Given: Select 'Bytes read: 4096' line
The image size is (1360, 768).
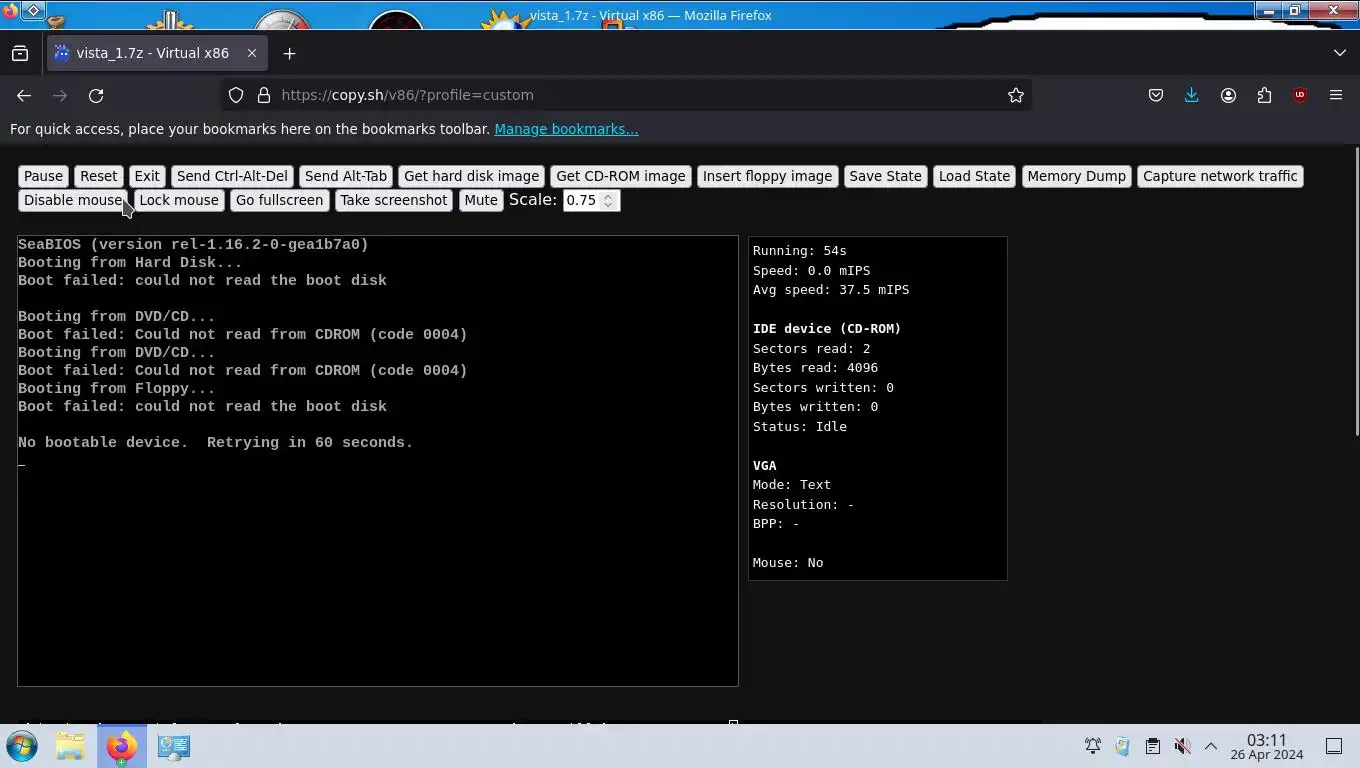Looking at the screenshot, I should 815,368.
